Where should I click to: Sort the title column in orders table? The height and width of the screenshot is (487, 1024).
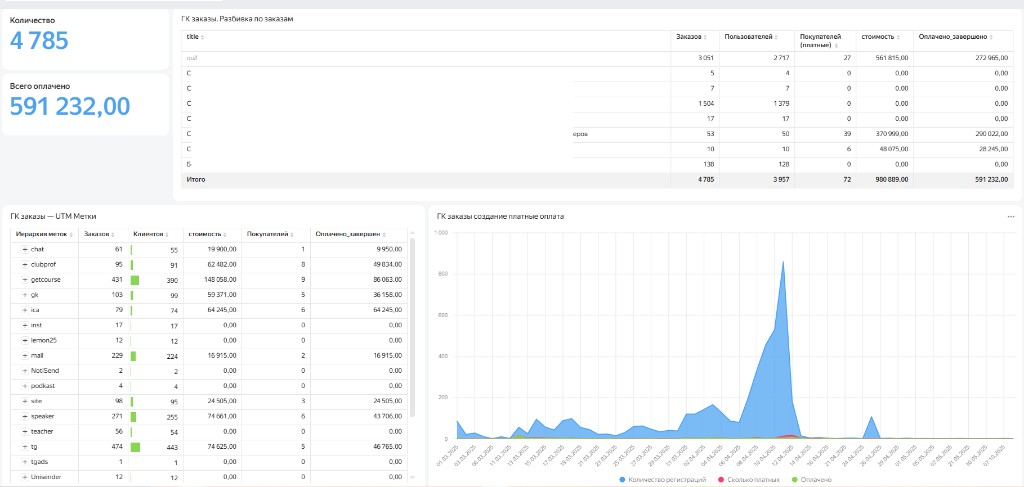tap(195, 37)
